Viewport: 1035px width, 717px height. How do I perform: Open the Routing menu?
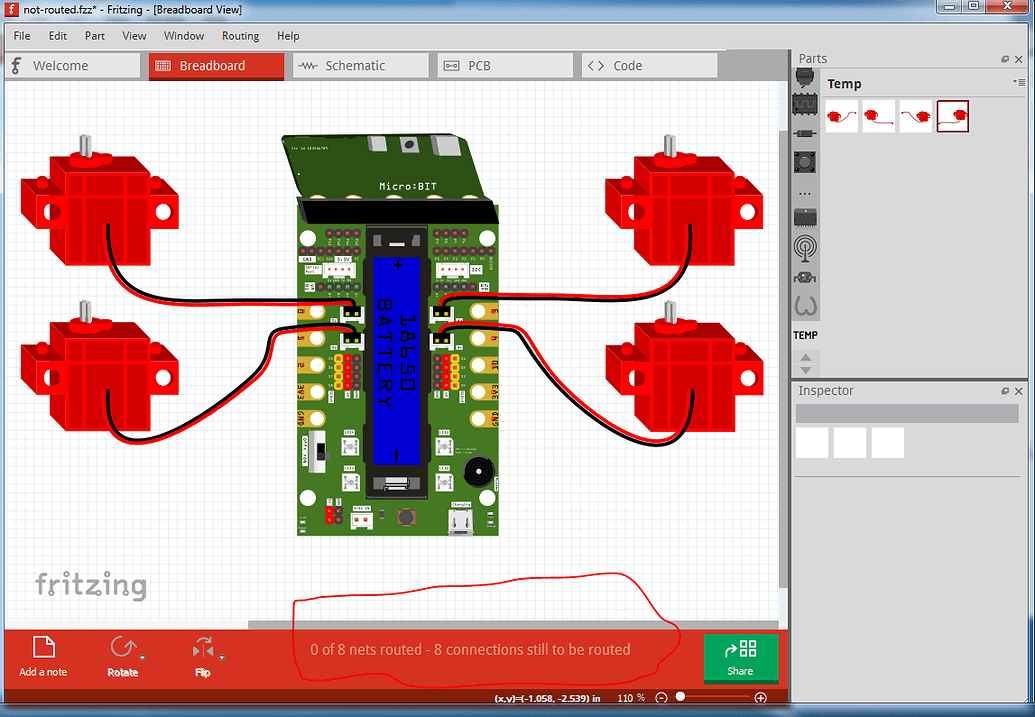click(240, 35)
